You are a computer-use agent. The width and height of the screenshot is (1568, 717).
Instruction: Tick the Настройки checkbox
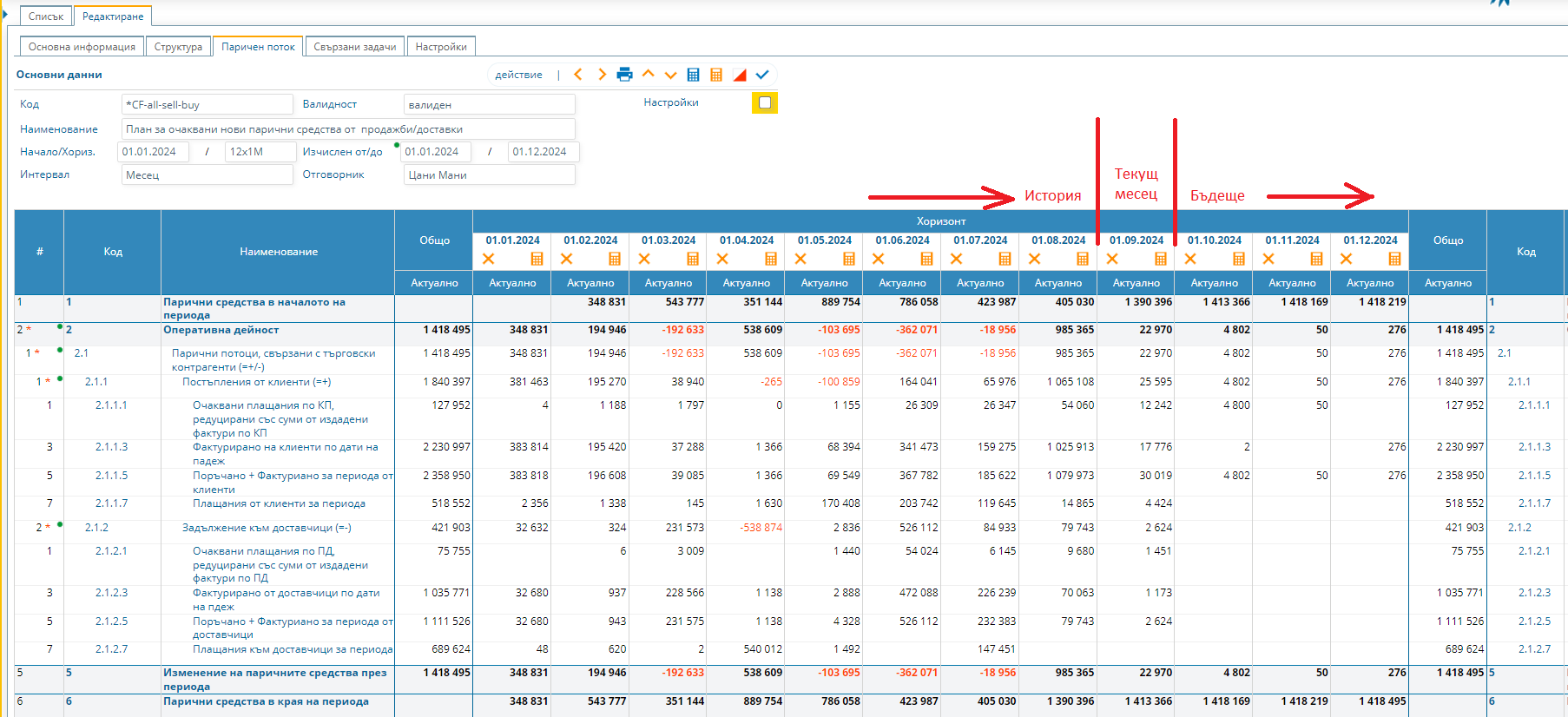point(765,102)
